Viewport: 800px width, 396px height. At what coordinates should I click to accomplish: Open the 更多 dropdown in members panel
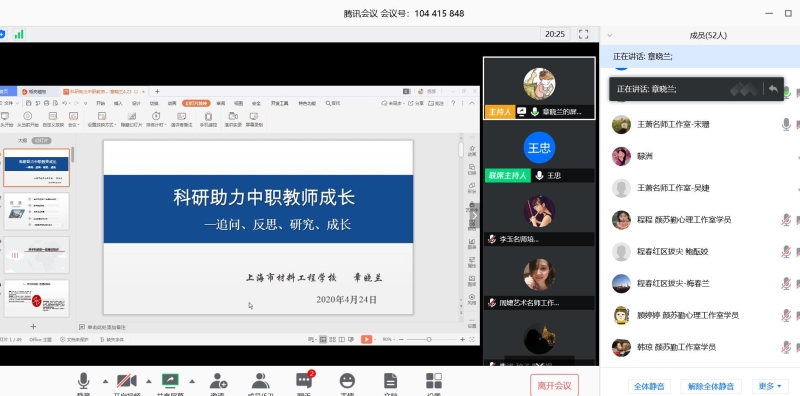pos(769,386)
